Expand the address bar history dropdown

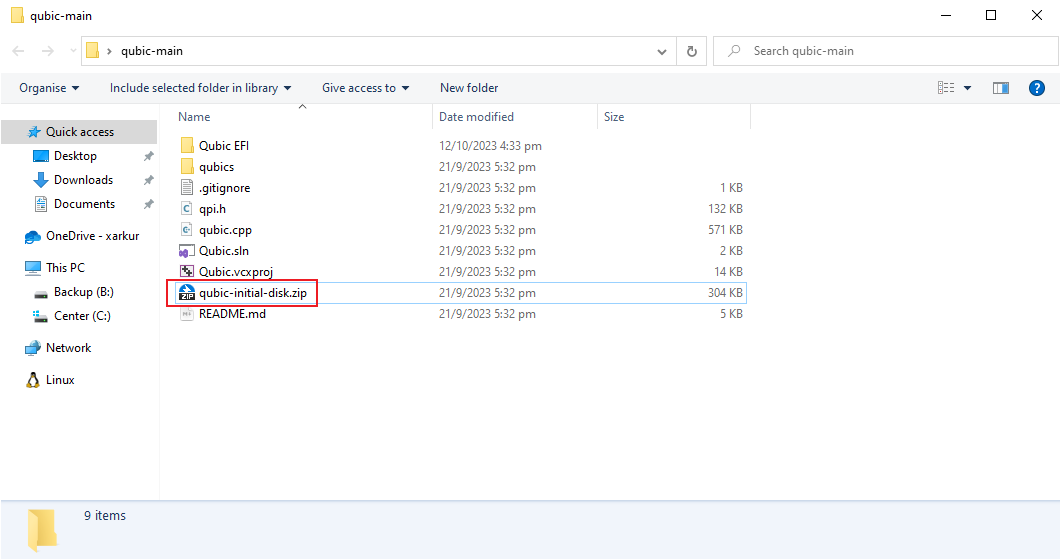click(662, 51)
